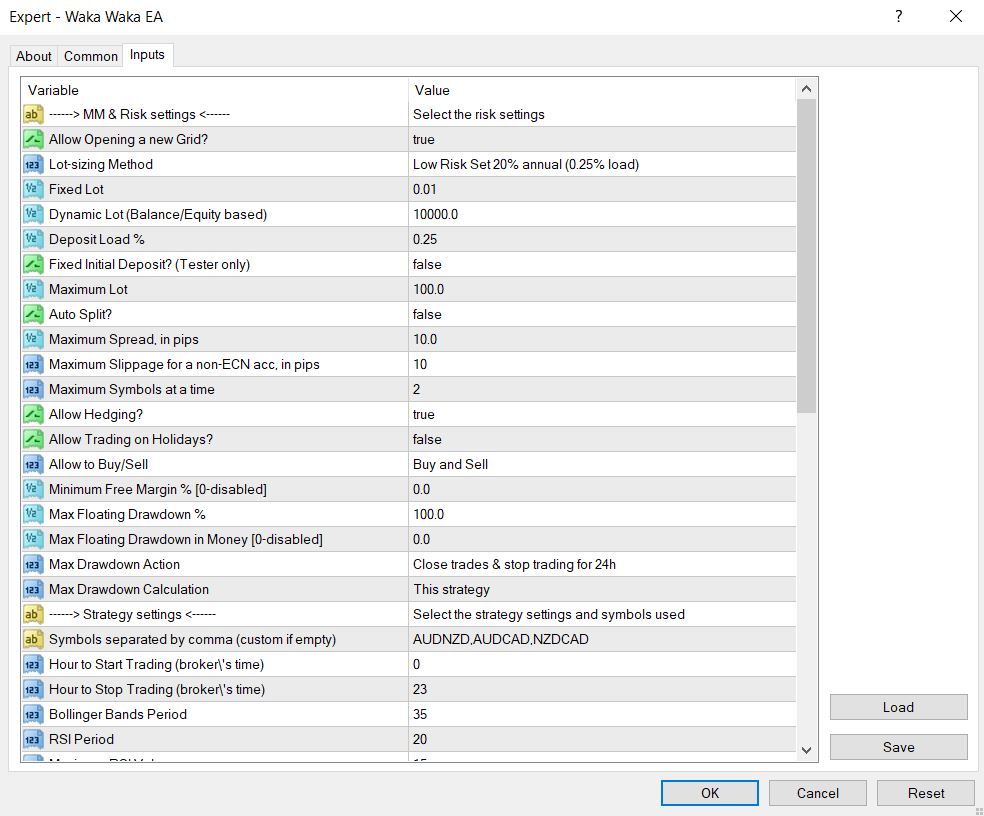Click the scrollbar down arrow in inputs list
Image resolution: width=984 pixels, height=816 pixels.
click(x=807, y=749)
